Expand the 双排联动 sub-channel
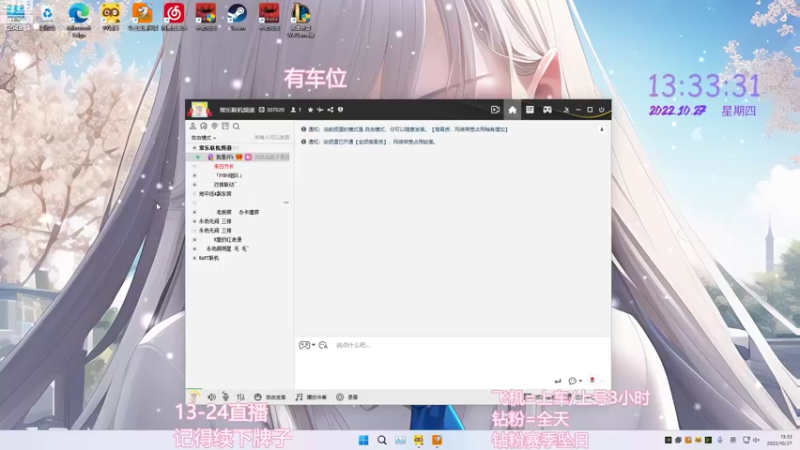This screenshot has width=800, height=450. [x=194, y=185]
